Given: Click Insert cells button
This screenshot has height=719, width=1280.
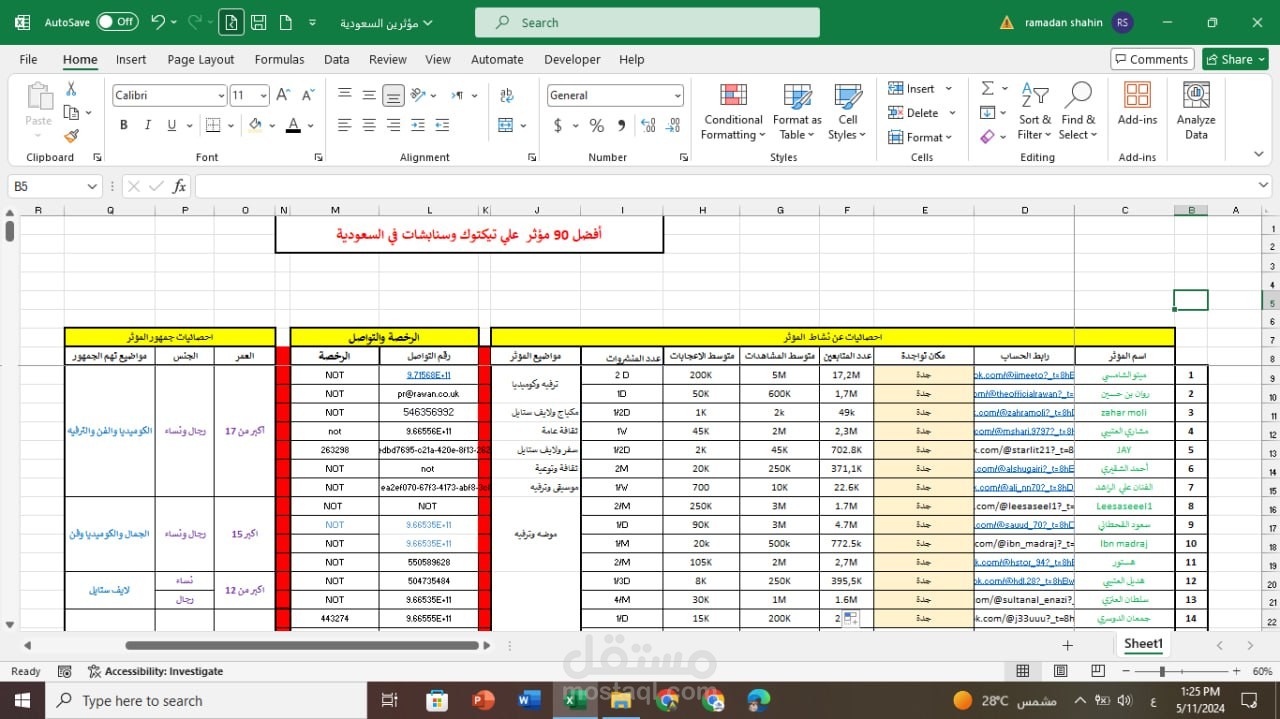Looking at the screenshot, I should pos(912,89).
